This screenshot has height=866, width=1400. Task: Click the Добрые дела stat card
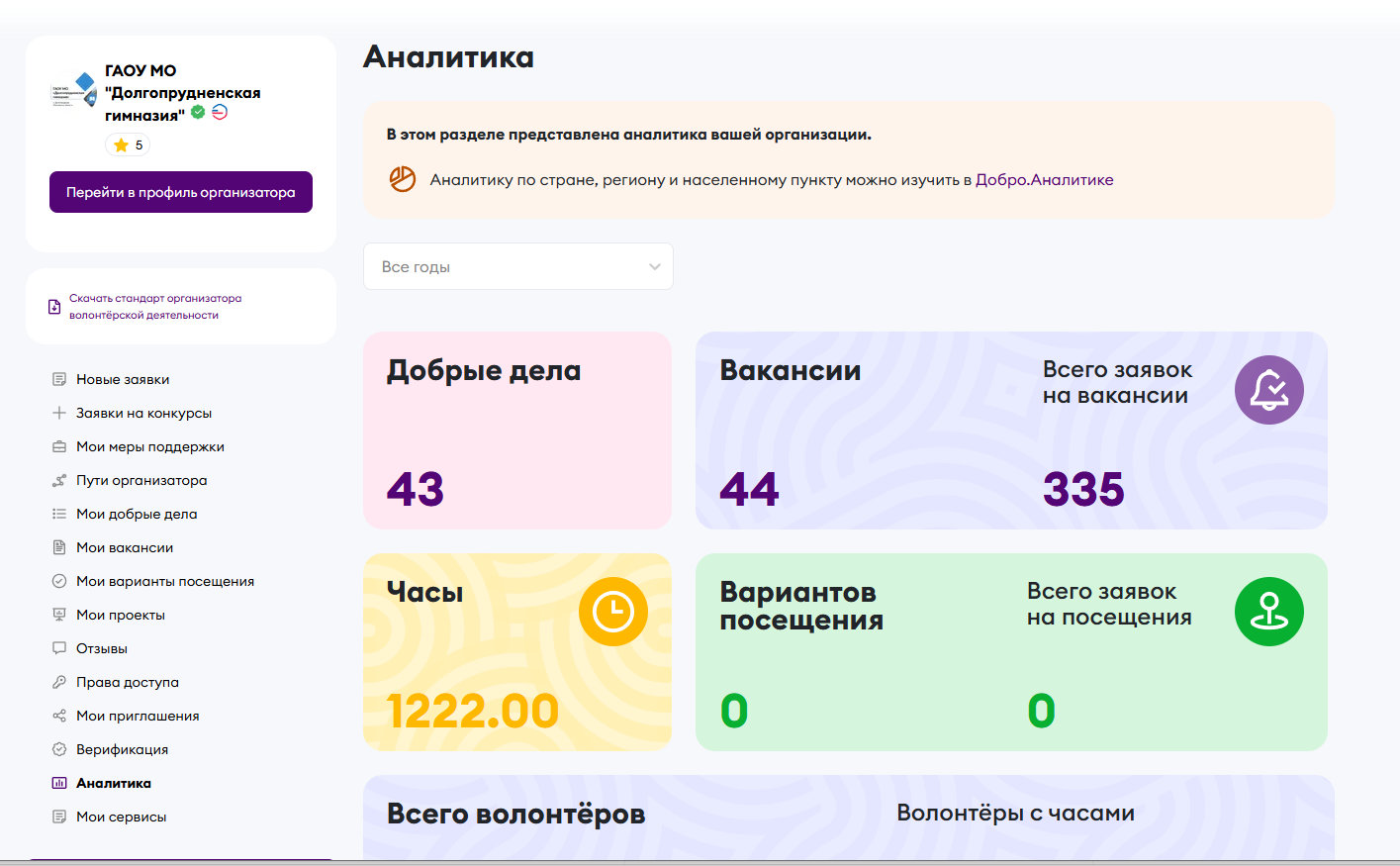click(516, 431)
